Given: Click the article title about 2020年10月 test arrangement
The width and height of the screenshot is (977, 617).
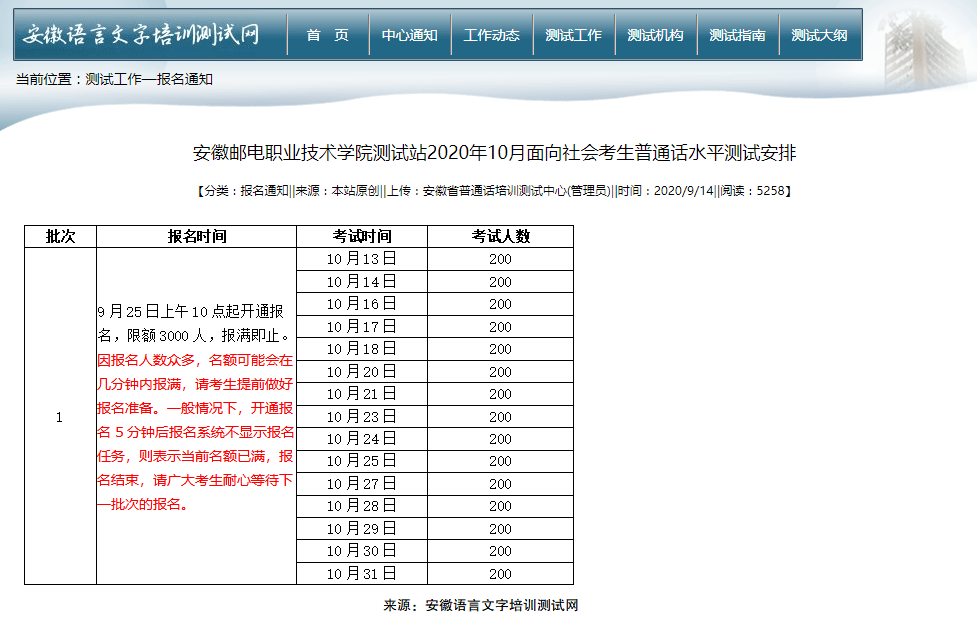Looking at the screenshot, I should (x=494, y=153).
